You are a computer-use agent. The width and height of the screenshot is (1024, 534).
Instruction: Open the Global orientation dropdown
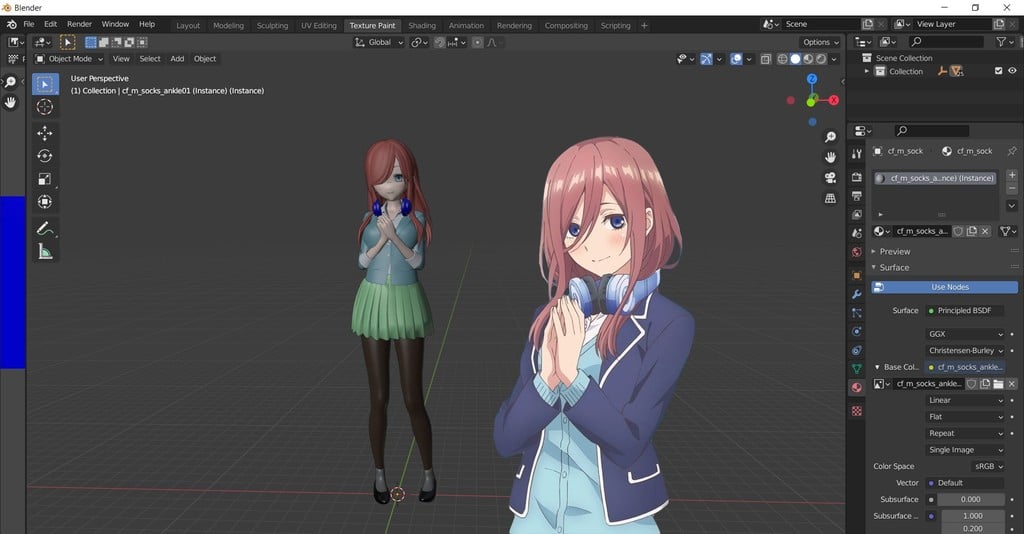379,42
